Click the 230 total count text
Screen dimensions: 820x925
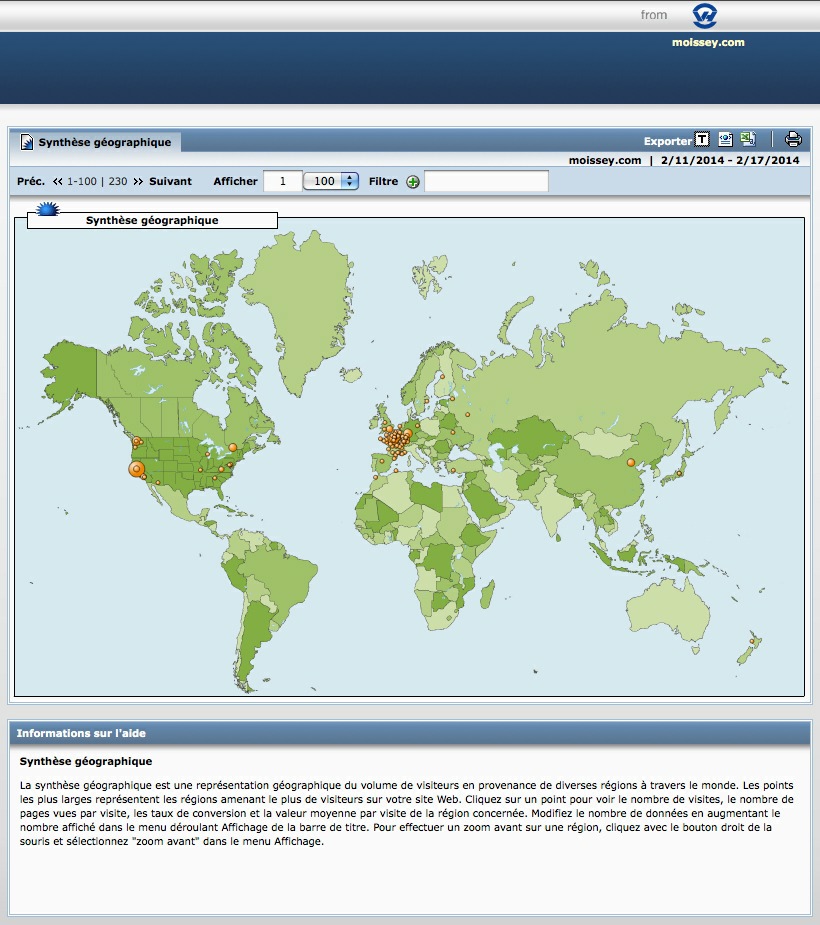[118, 182]
